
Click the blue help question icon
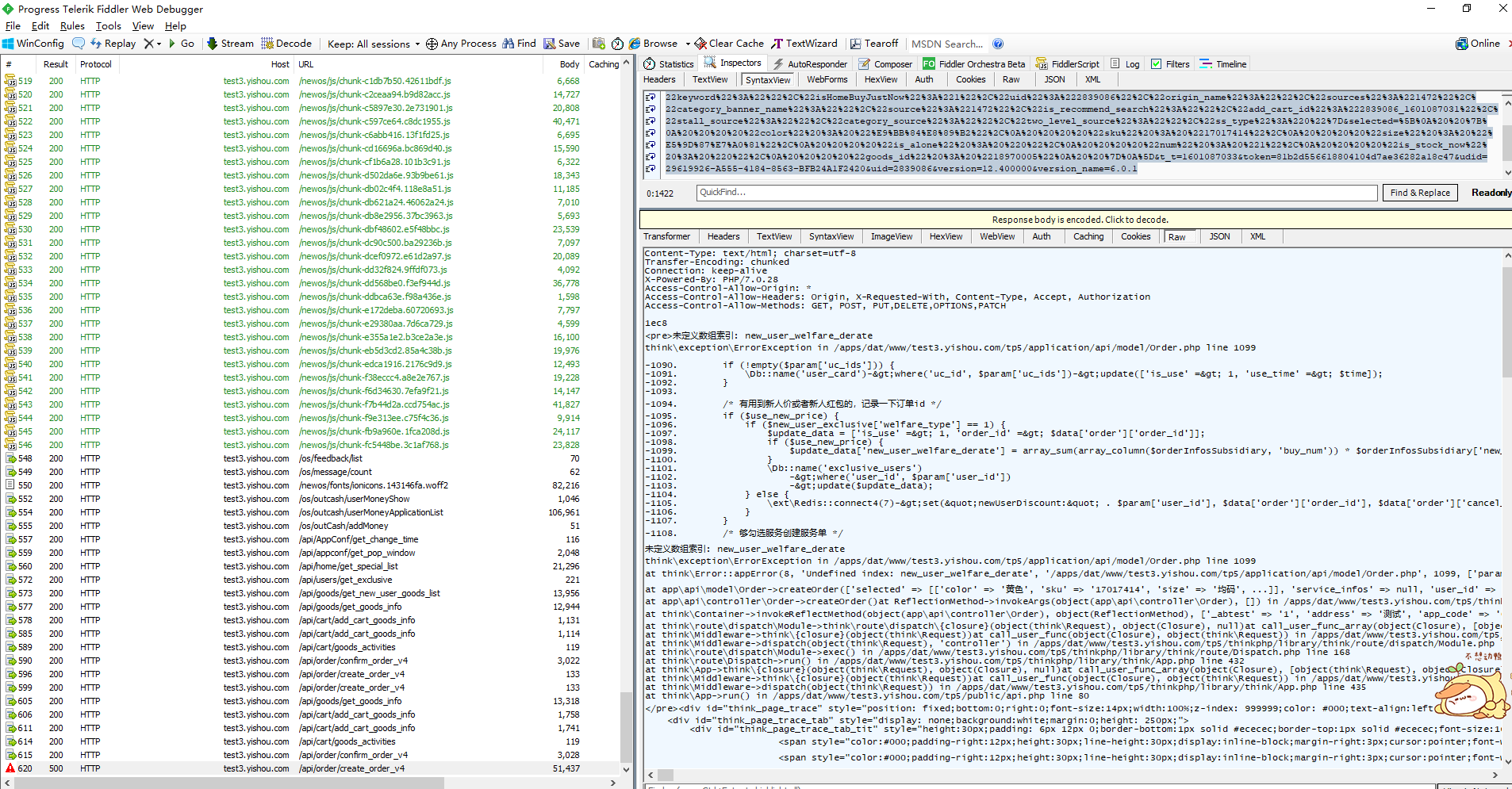click(x=998, y=44)
